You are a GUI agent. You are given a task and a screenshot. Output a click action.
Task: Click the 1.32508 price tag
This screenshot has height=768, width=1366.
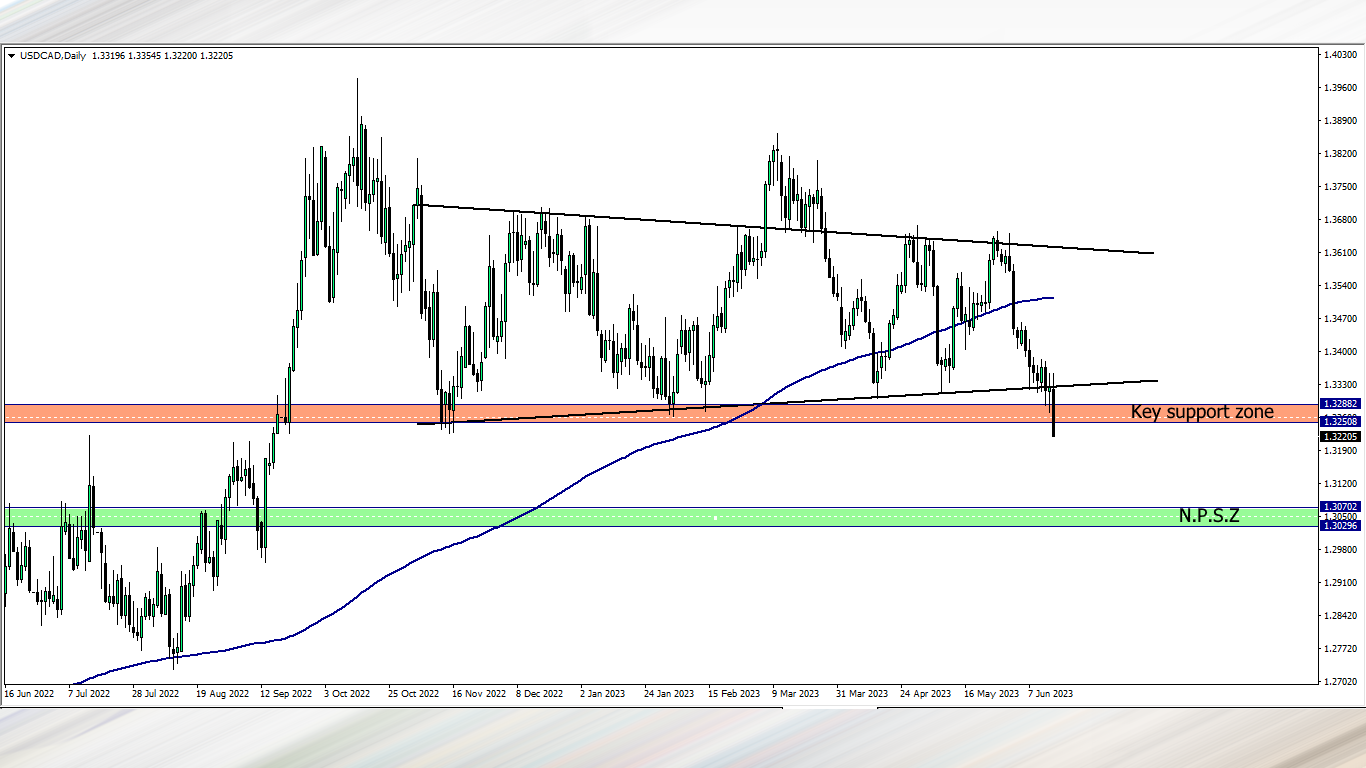coord(1339,422)
